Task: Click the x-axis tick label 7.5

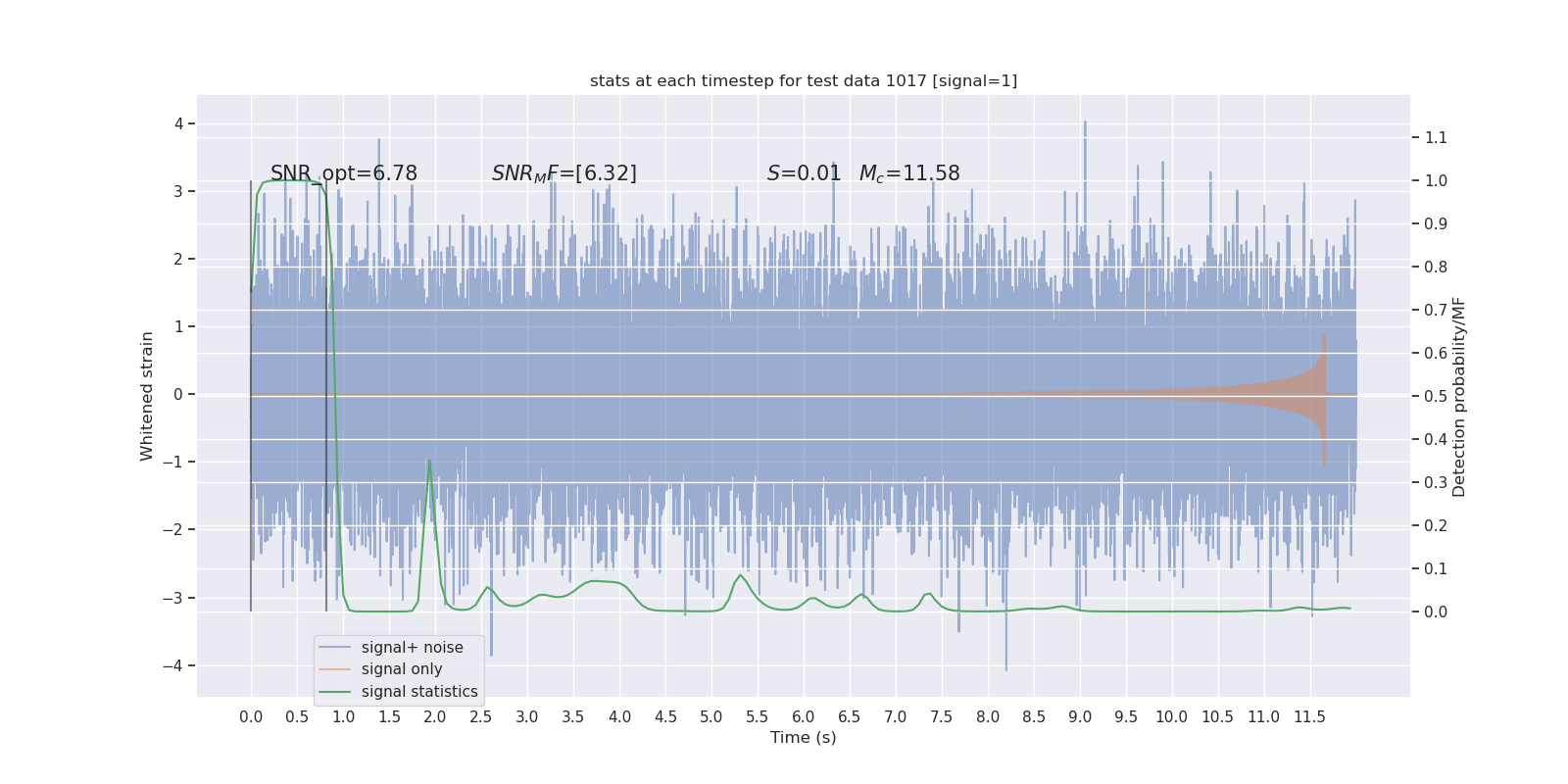Action: [x=942, y=716]
